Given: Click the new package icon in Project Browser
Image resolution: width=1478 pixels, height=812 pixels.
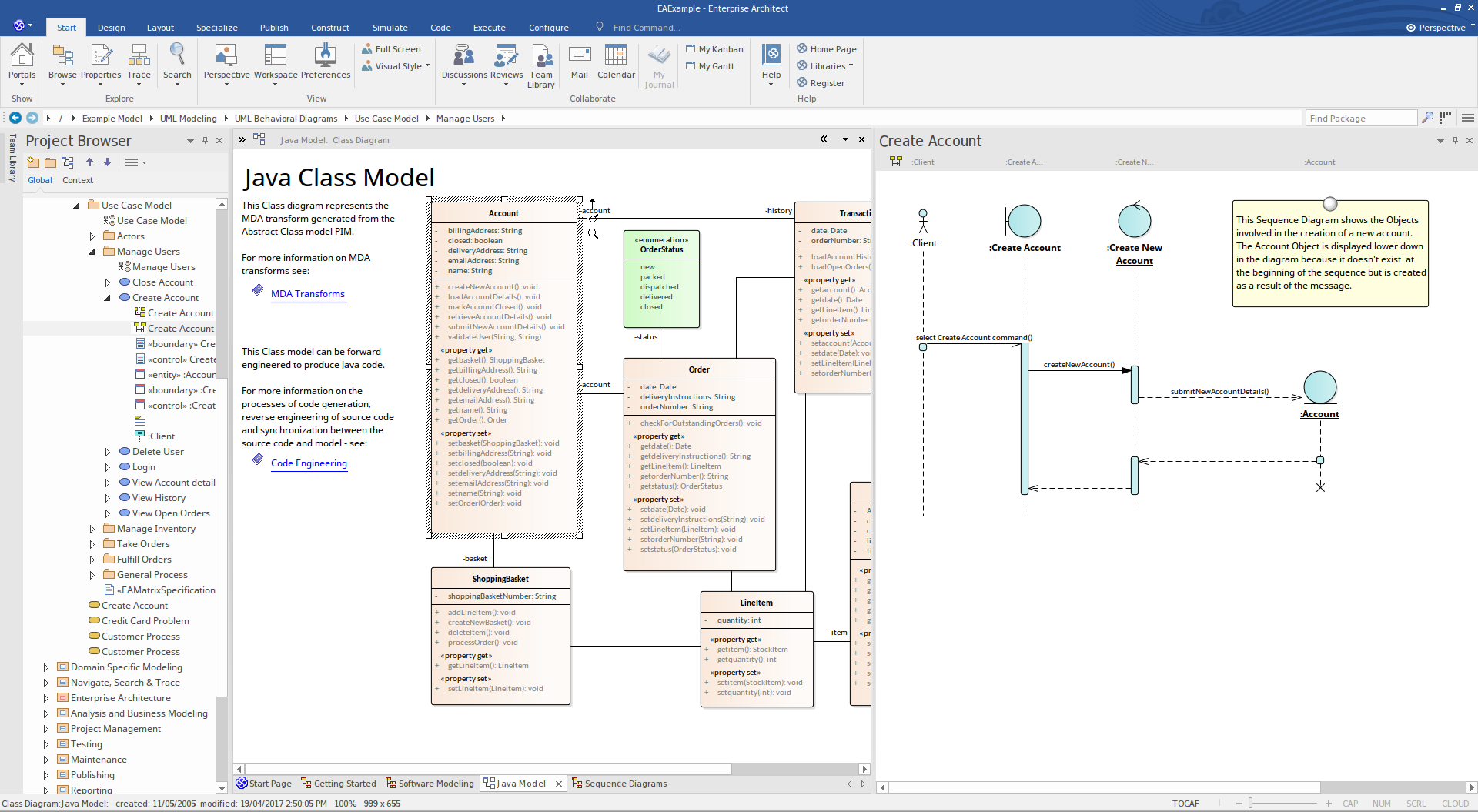Looking at the screenshot, I should (33, 162).
